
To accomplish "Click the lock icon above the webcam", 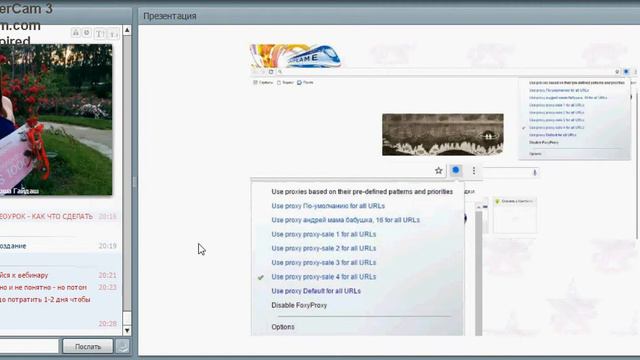I will click(x=76, y=33).
